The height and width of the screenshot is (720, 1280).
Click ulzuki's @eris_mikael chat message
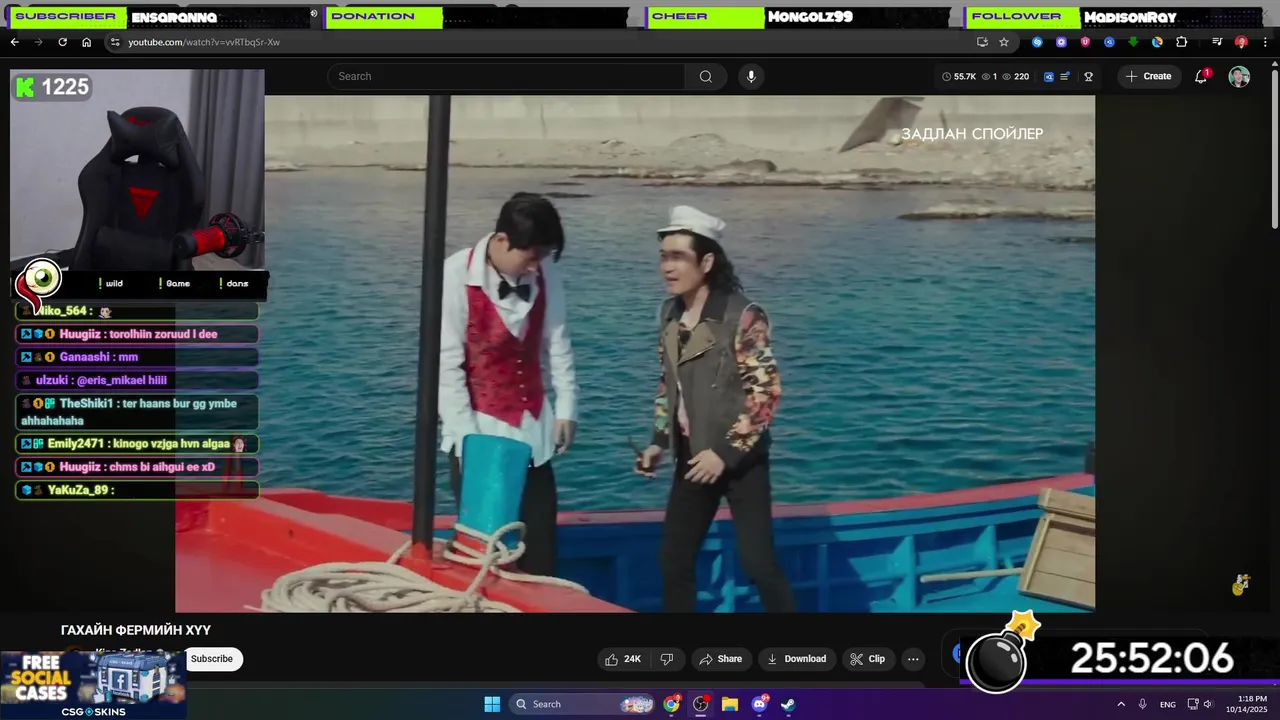[138, 380]
